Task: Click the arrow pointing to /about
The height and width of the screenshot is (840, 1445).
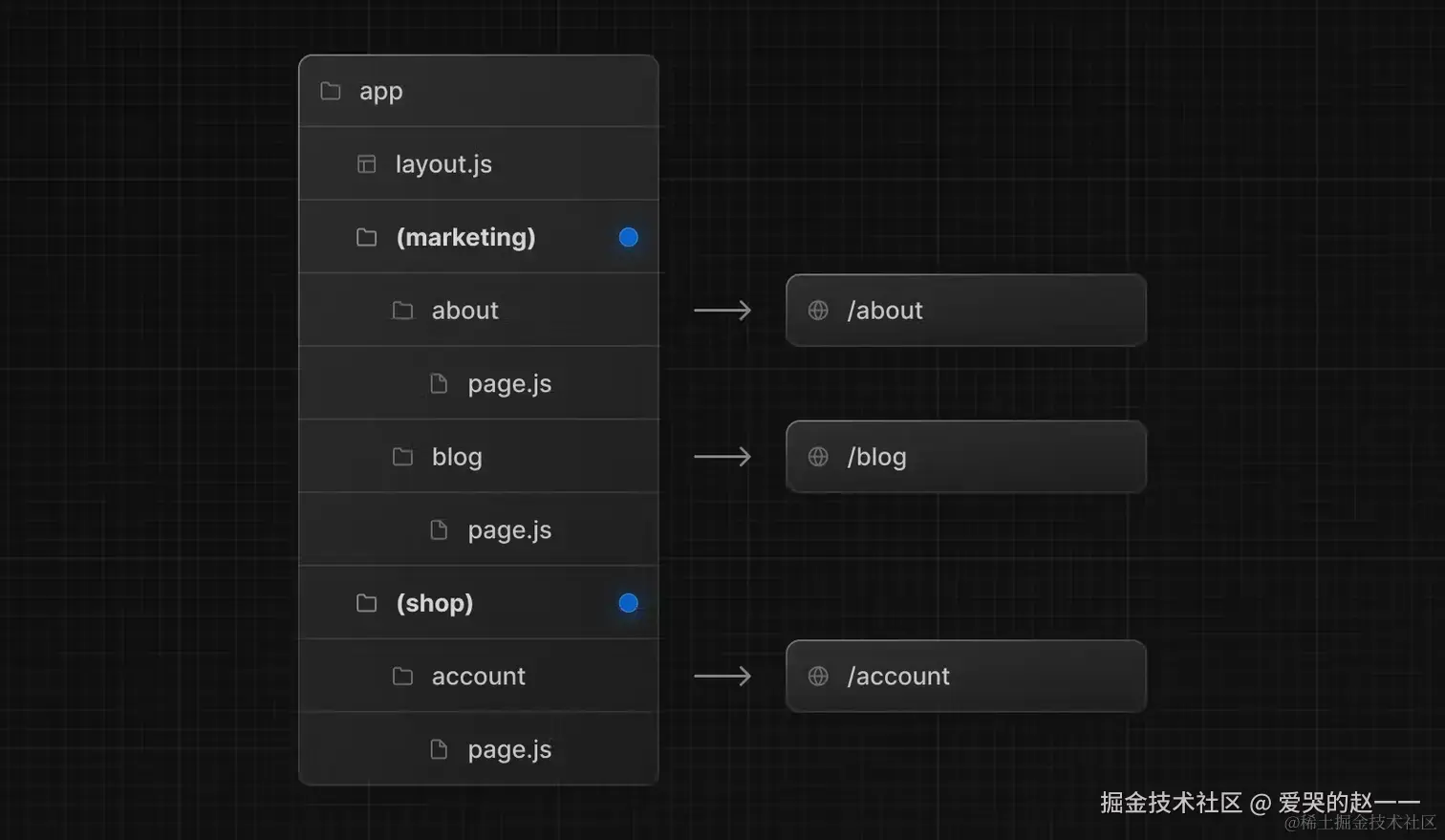Action: [722, 311]
